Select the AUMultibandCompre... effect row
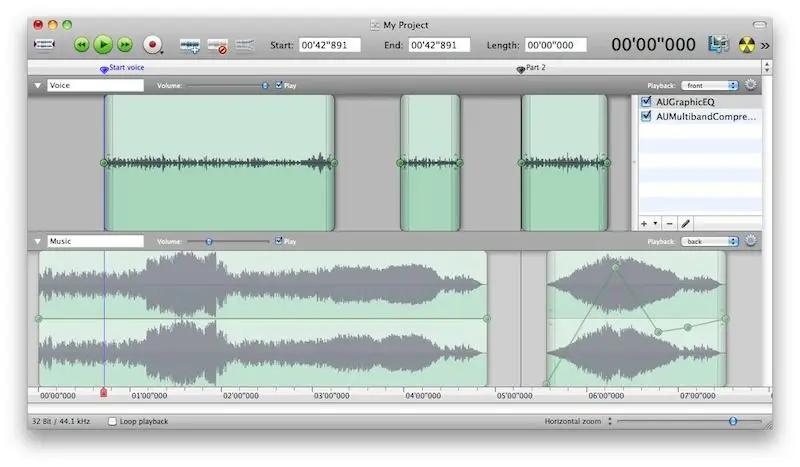800x467 pixels. [x=701, y=116]
